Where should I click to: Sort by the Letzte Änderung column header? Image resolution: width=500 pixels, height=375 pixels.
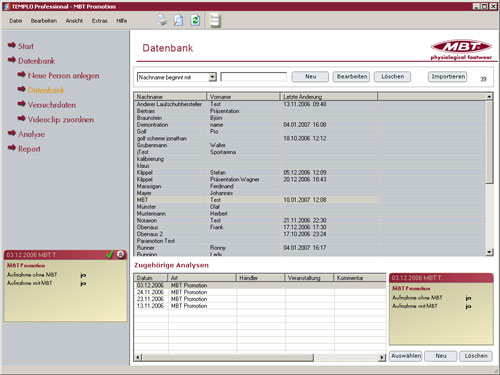[x=329, y=97]
